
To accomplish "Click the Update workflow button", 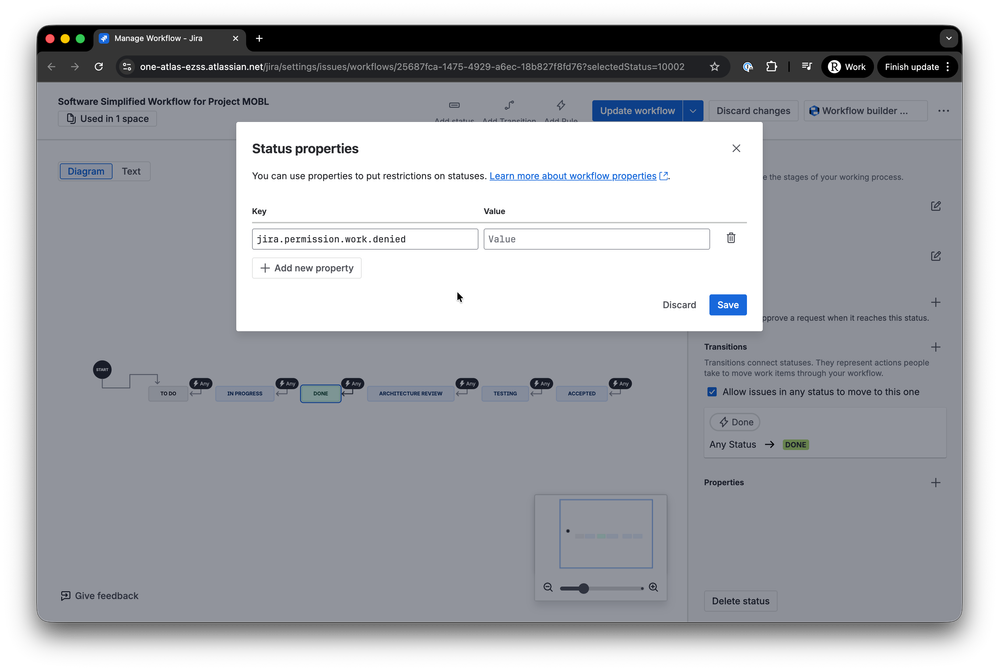I will [x=637, y=111].
